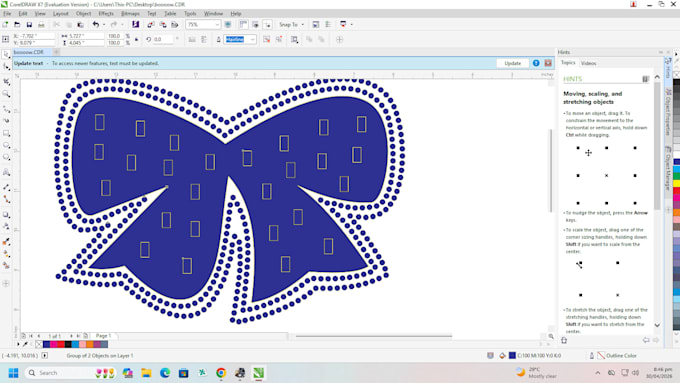Viewport: 680px width, 383px height.
Task: Open the Bitmaps menu
Action: coord(130,13)
